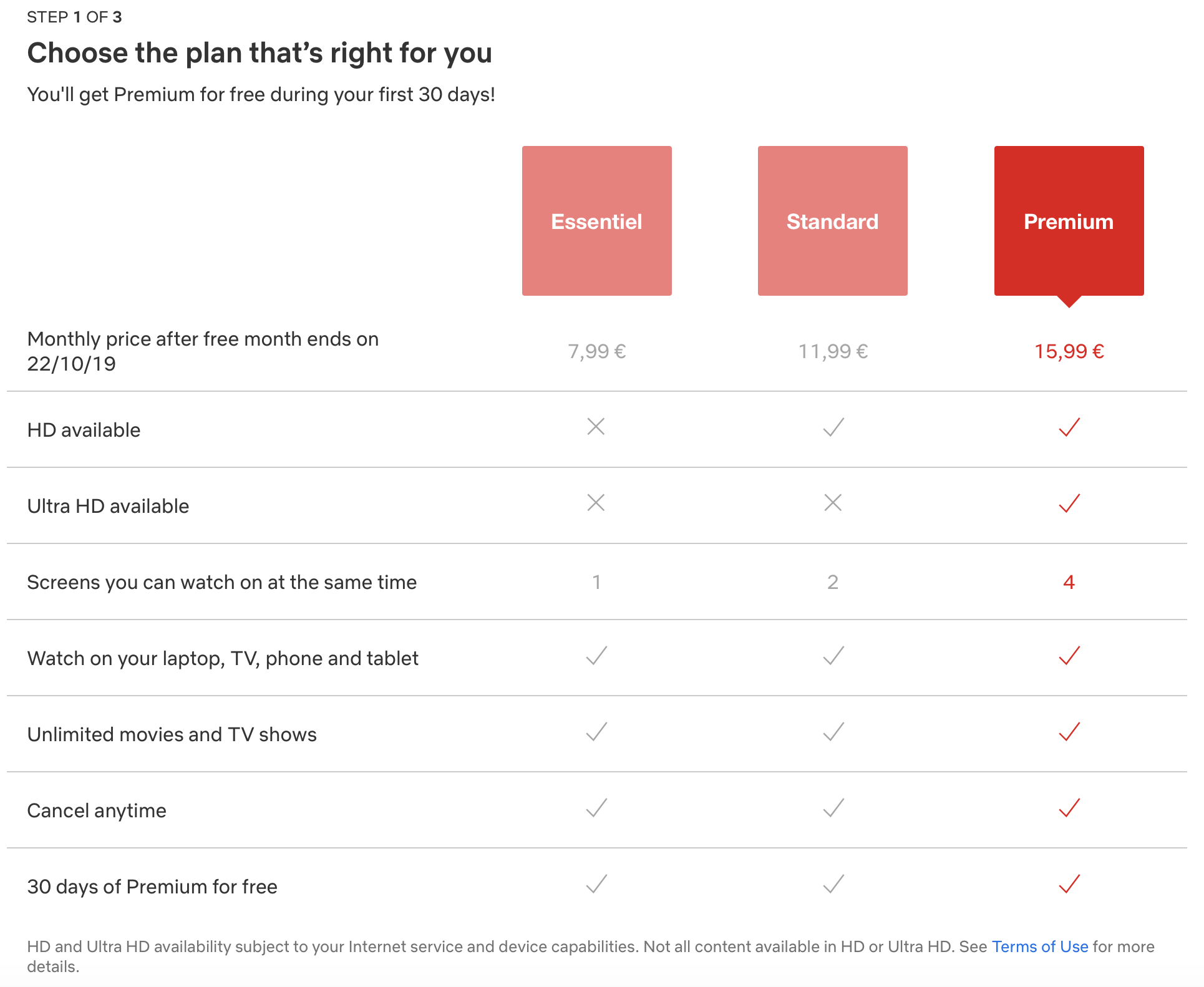
Task: Click the red checkmark for Premium HD available
Action: tap(1069, 427)
